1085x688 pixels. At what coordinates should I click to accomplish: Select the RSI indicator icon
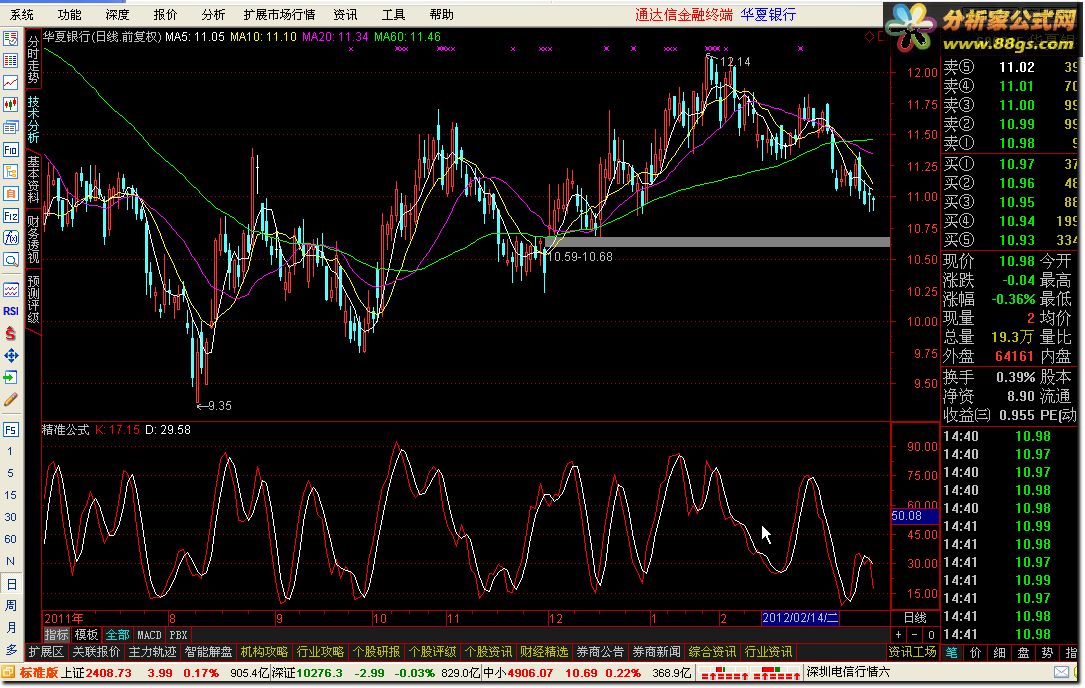(x=10, y=311)
